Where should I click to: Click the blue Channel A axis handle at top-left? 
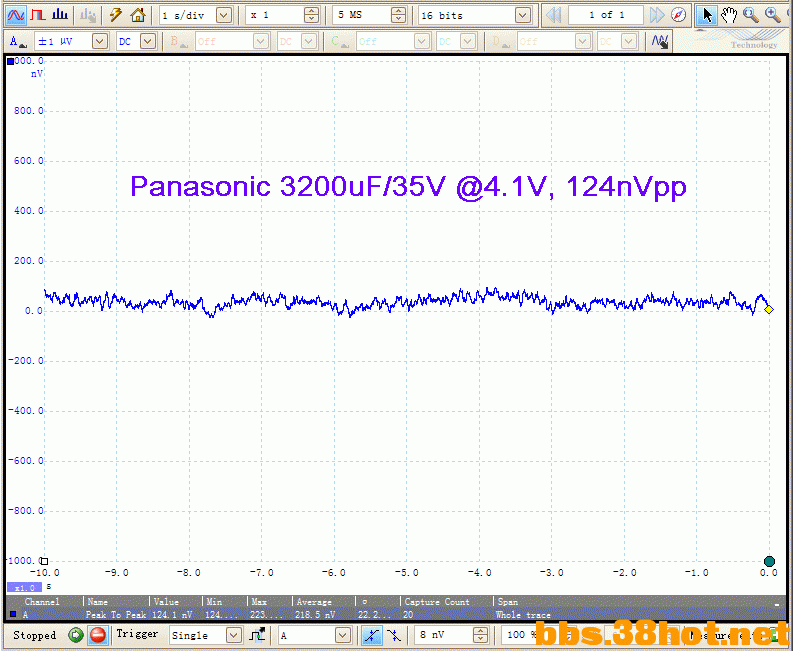[10, 62]
